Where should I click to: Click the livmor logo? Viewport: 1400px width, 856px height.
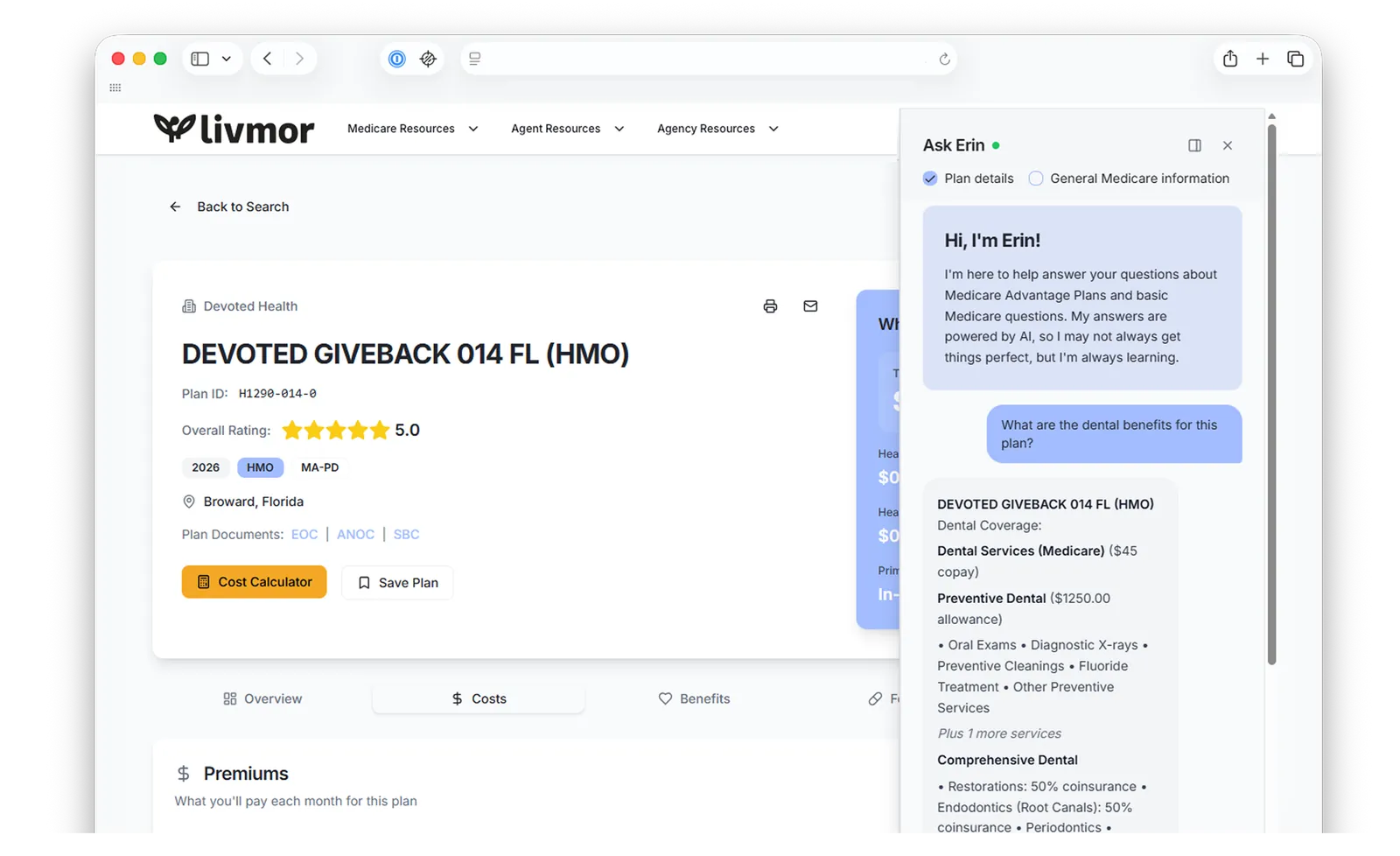click(234, 129)
